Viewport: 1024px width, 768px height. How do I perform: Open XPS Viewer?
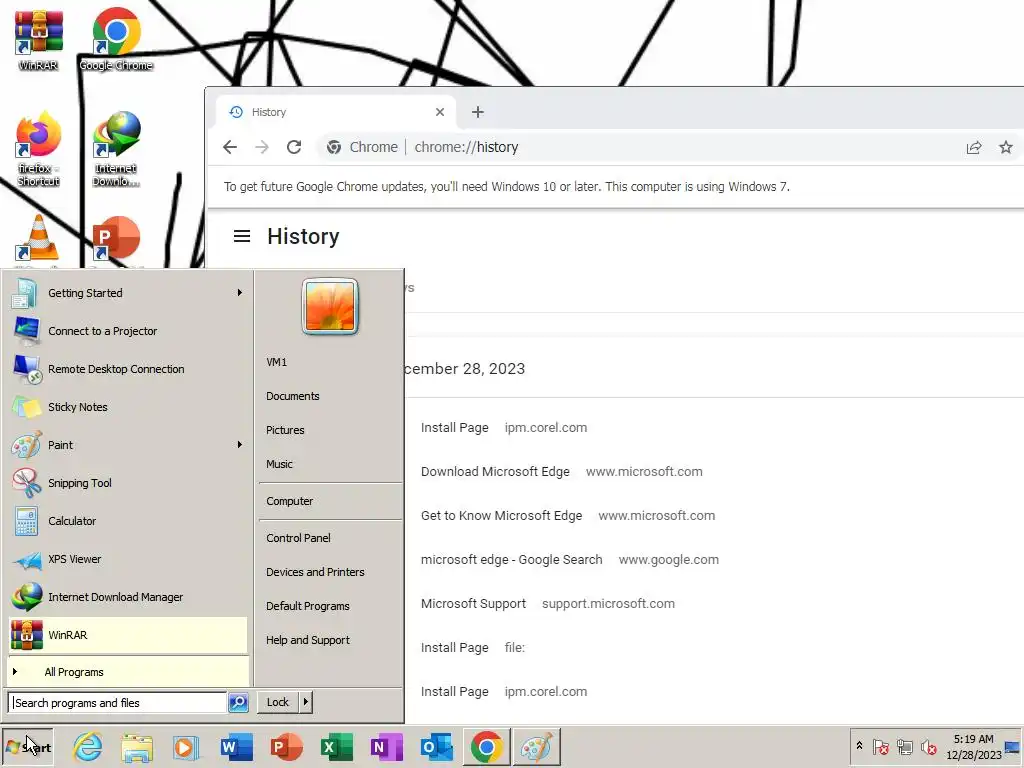[x=129, y=559]
